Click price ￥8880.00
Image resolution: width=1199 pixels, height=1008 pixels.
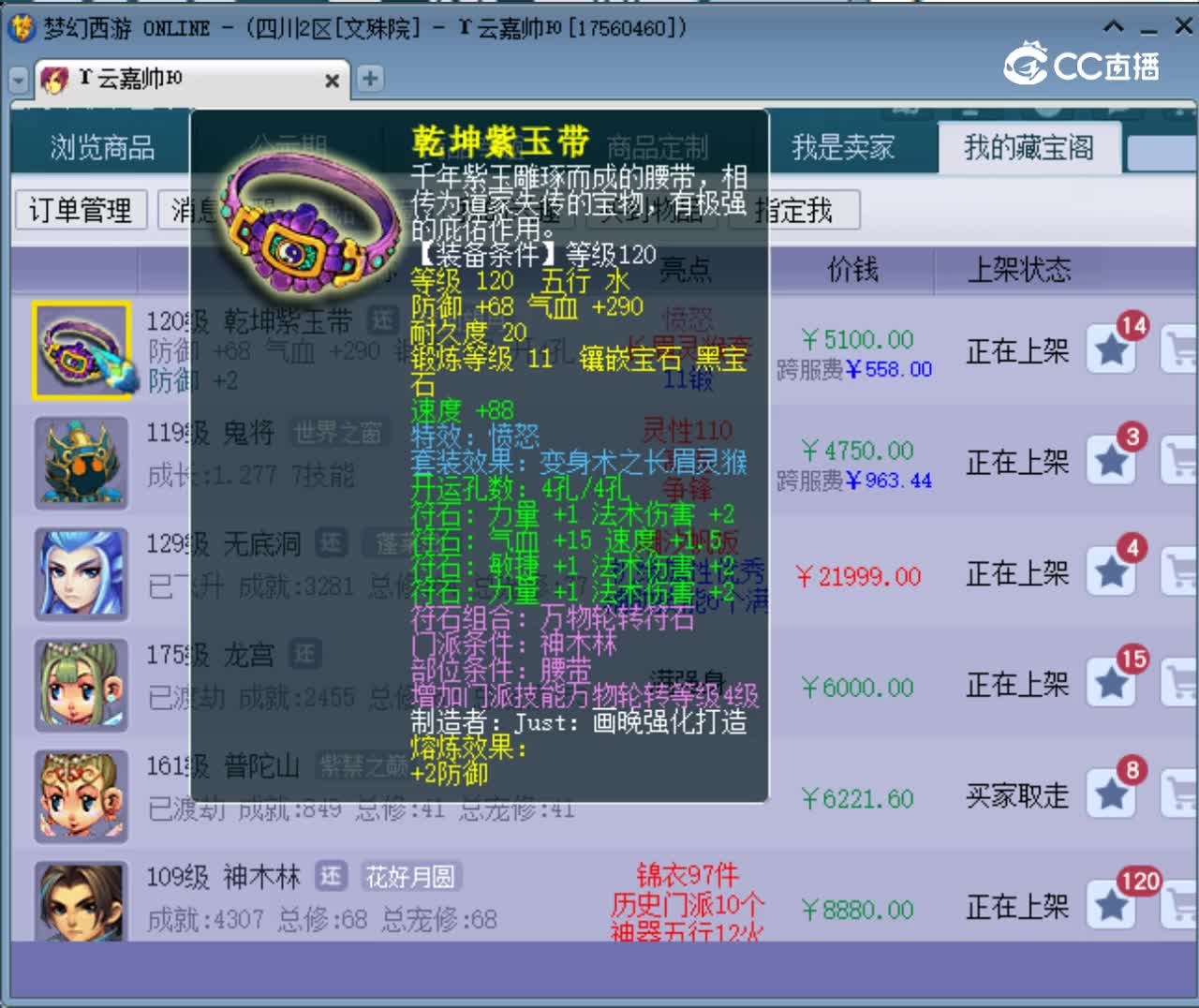tap(857, 910)
